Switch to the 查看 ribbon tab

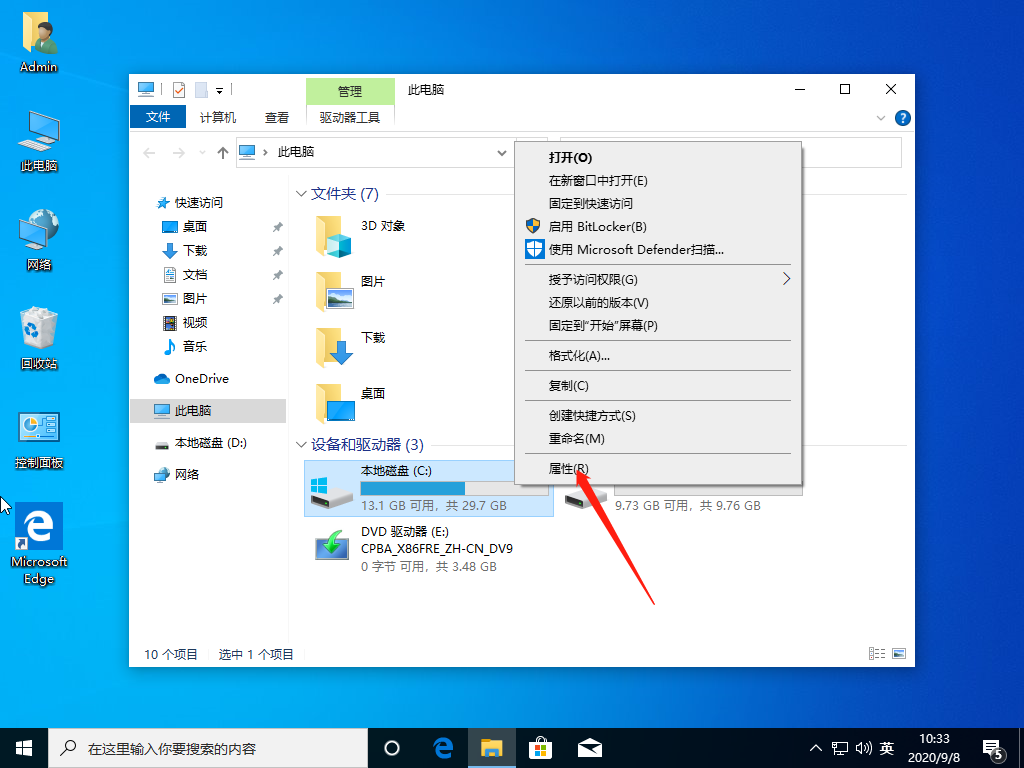click(277, 116)
